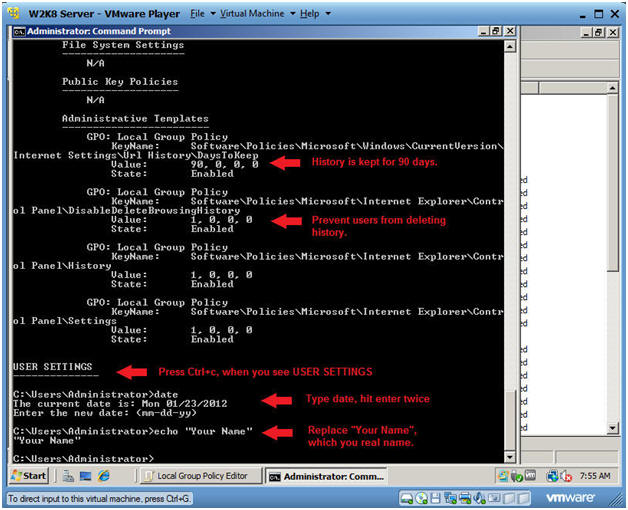Click 'Enter the new date: (mm-dd-yy)' line
Viewport: 628px width, 510px height.
(x=105, y=413)
